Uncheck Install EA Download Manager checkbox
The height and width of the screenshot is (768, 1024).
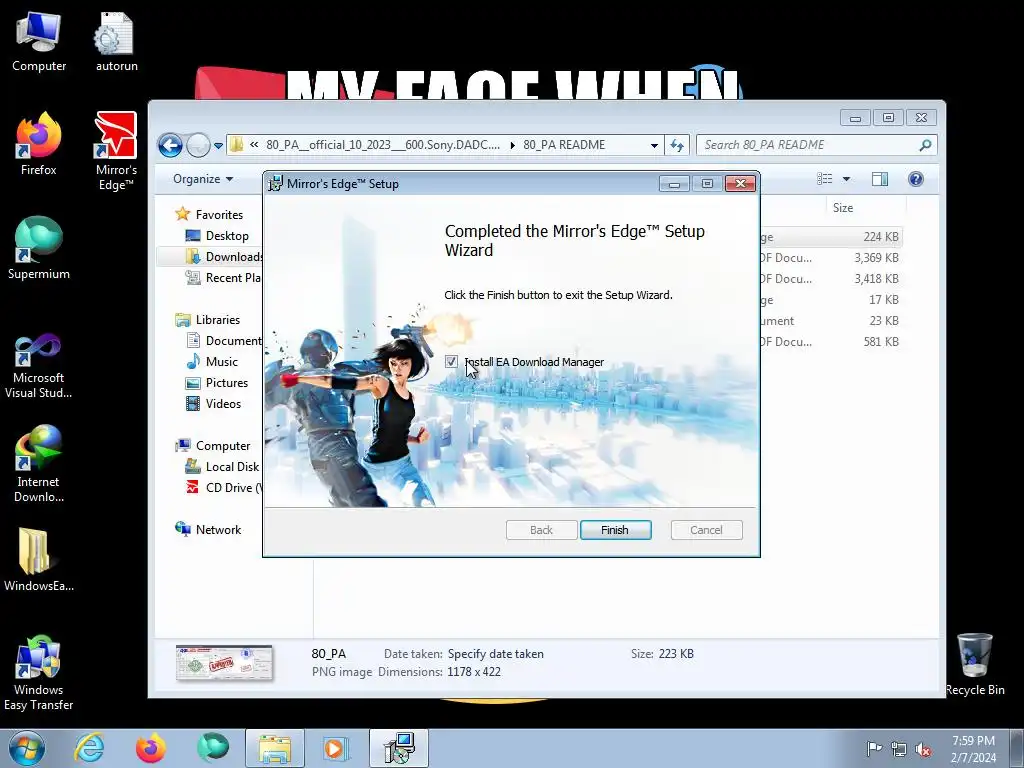[x=451, y=362]
